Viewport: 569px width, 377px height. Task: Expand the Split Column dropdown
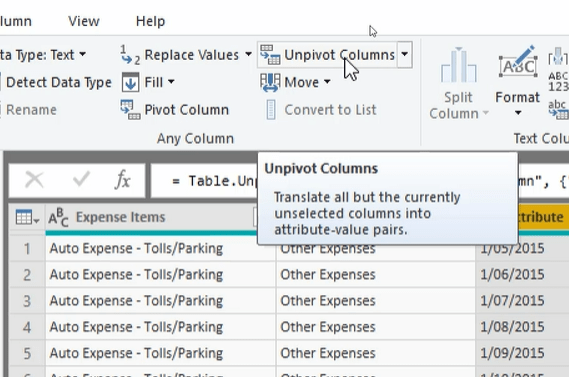(486, 114)
